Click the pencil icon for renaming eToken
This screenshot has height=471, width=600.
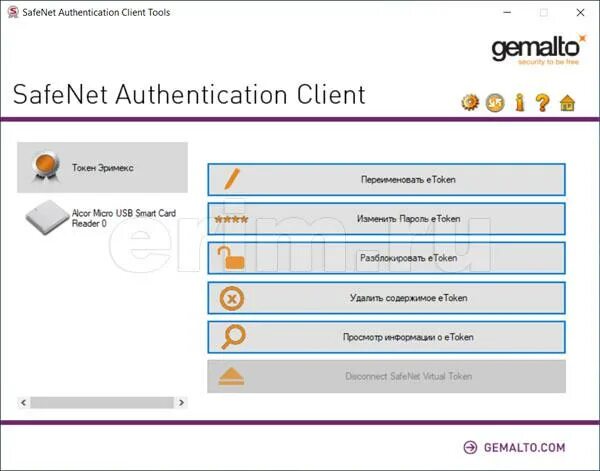coord(232,179)
